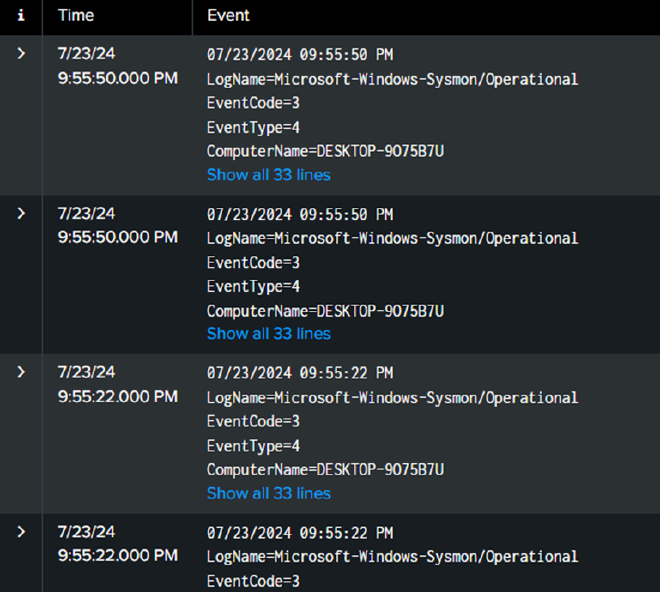Click the first event's 9:55:50.000 PM timestamp
This screenshot has width=660, height=592.
click(118, 78)
